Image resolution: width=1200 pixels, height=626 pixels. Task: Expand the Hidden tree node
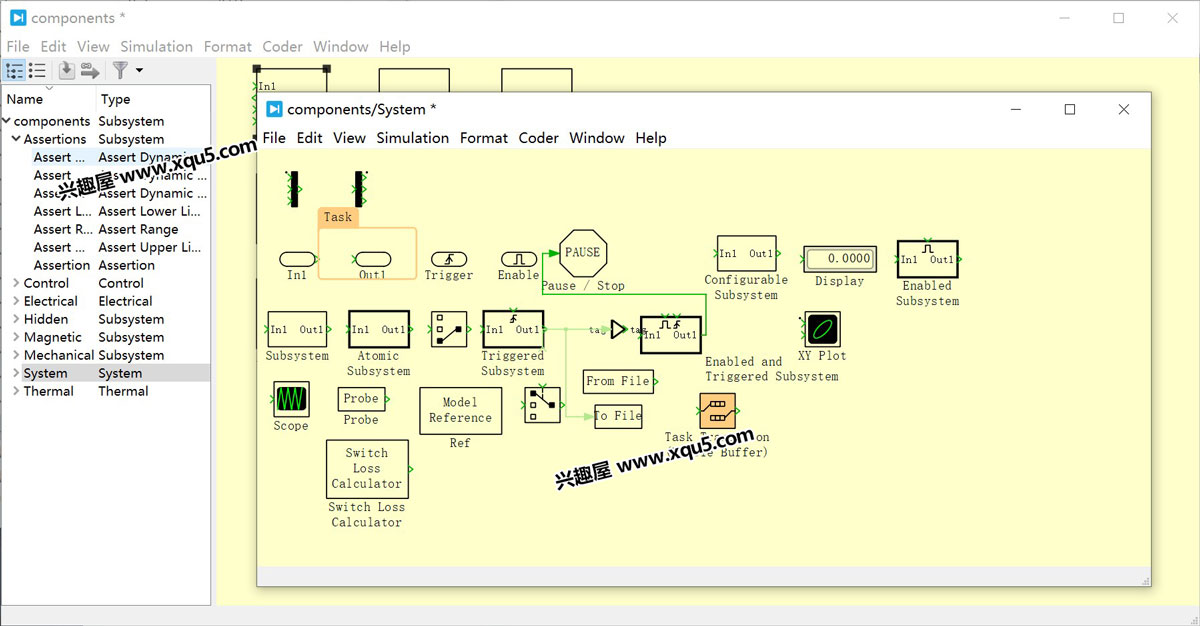[16, 319]
